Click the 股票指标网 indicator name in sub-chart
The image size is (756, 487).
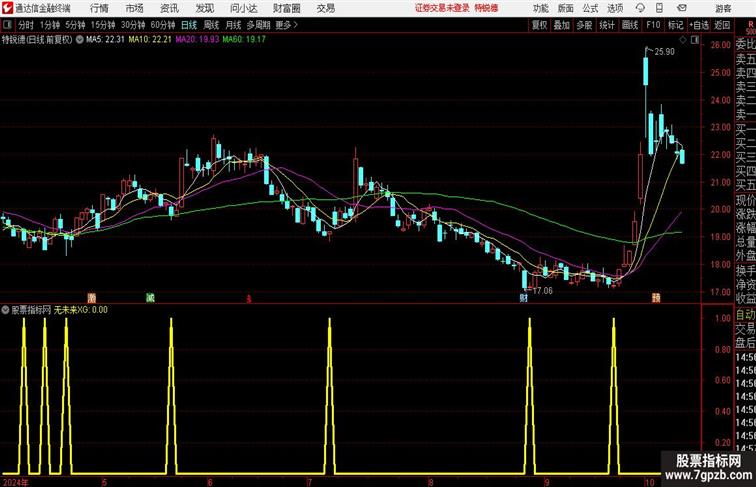(x=31, y=310)
